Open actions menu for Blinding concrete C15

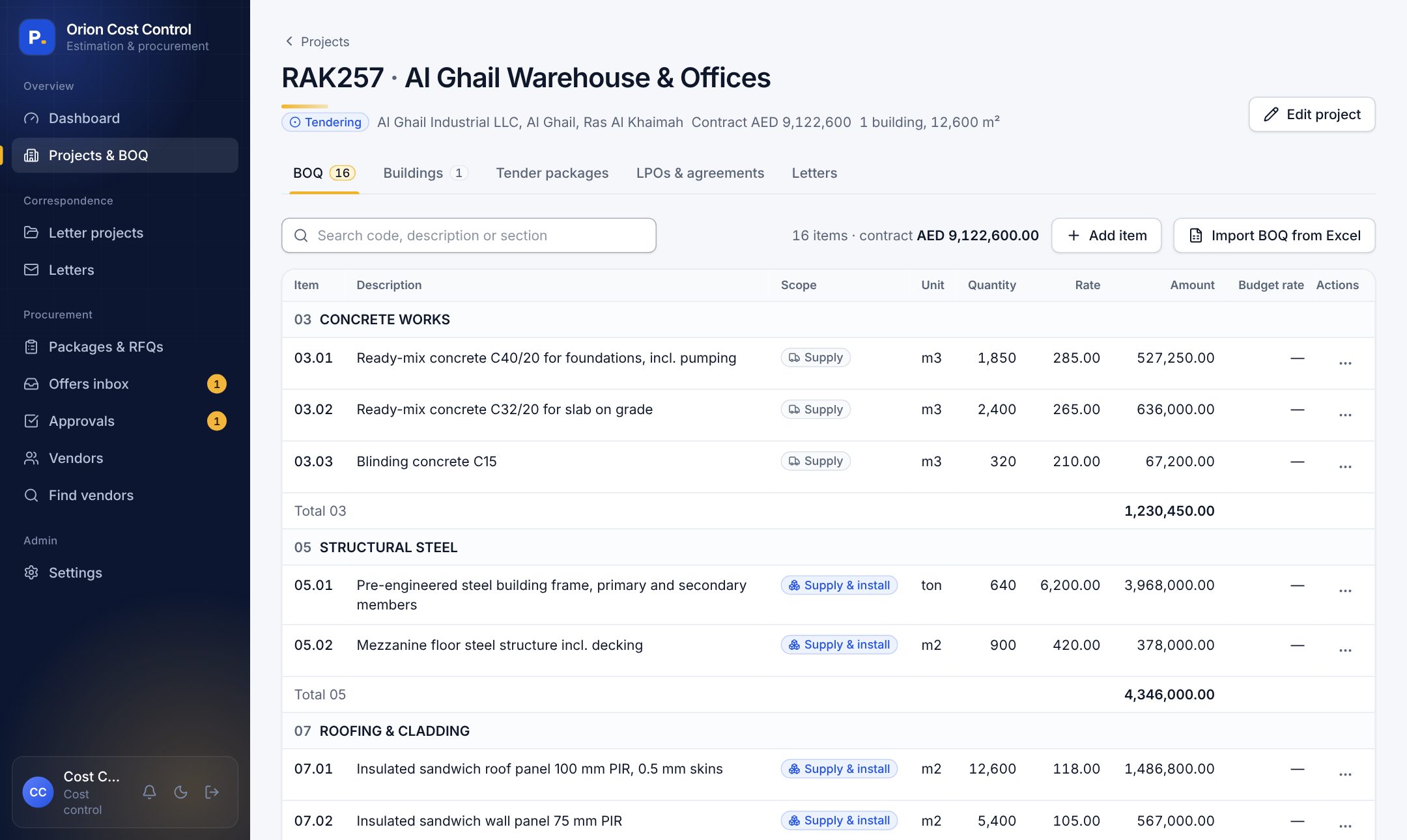click(x=1345, y=466)
